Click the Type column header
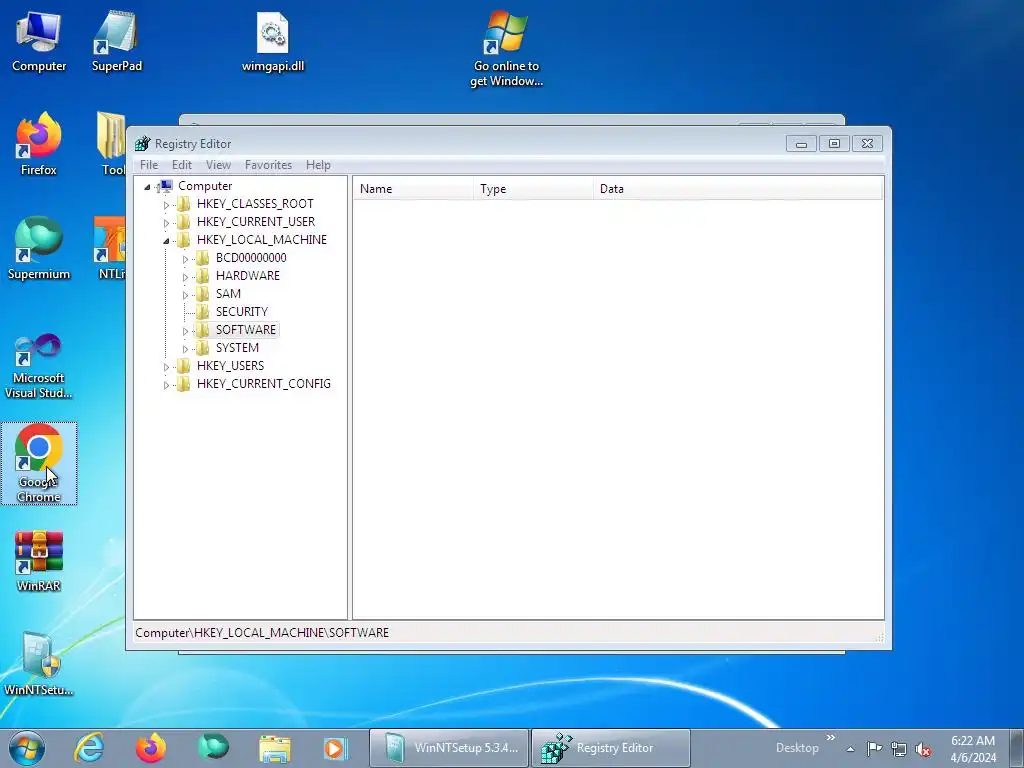This screenshot has height=768, width=1024. [x=534, y=189]
